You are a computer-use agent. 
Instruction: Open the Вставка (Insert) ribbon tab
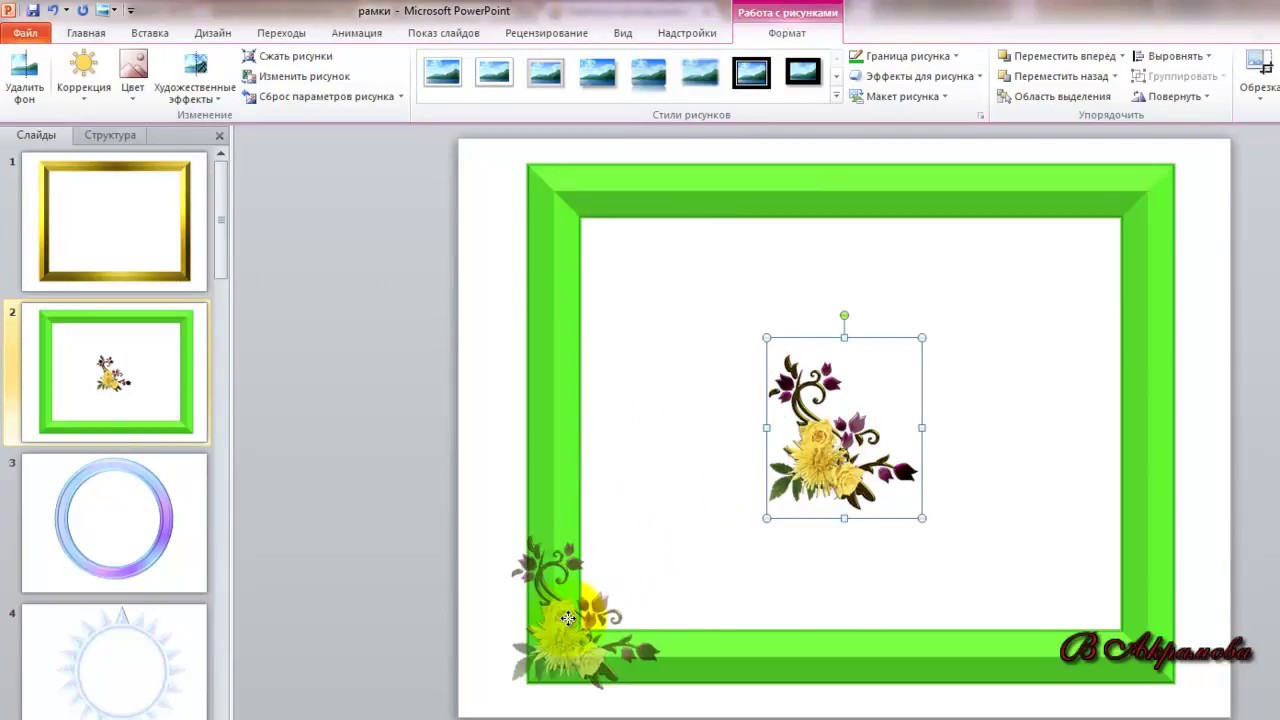pyautogui.click(x=150, y=33)
